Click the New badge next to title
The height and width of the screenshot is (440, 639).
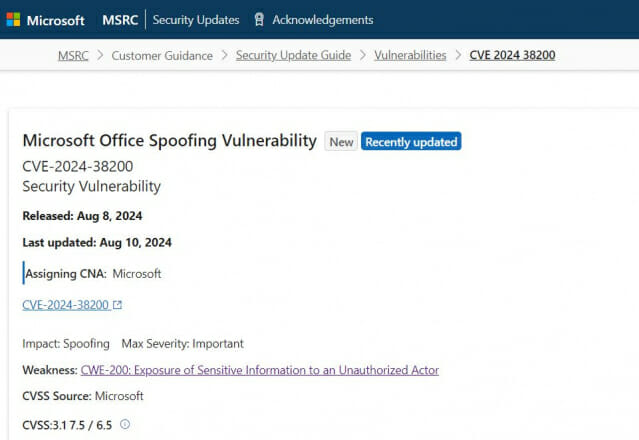click(341, 141)
